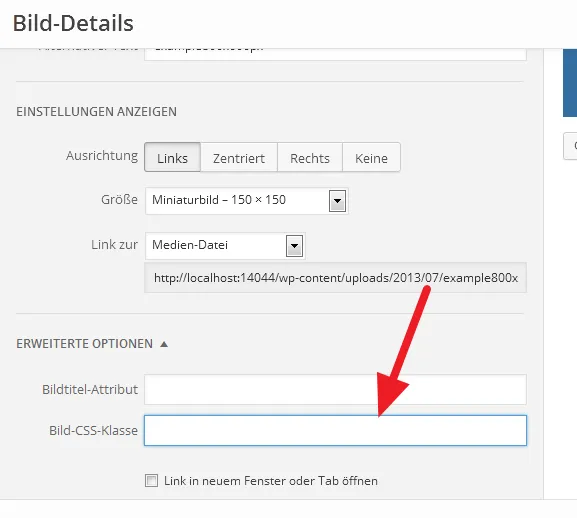
Task: Click the Erweiterte Optionen heading
Action: point(85,344)
